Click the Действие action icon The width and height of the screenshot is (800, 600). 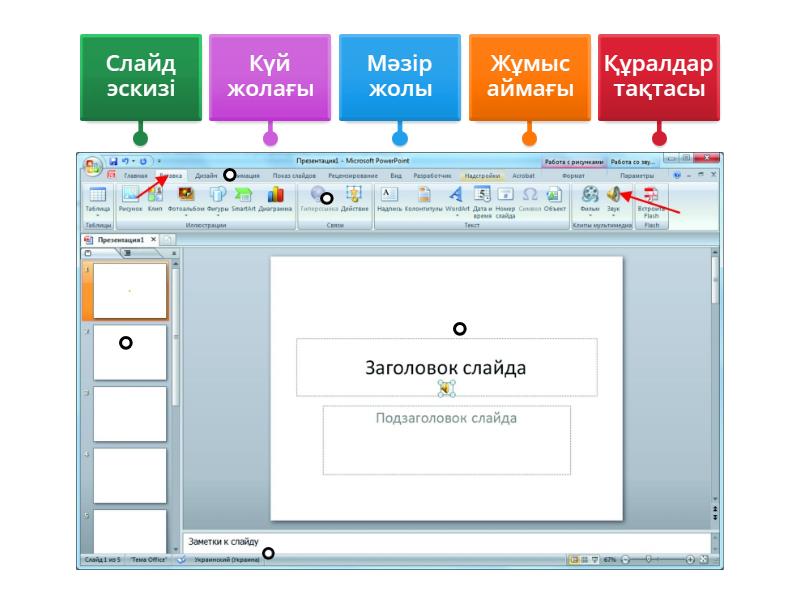(x=354, y=198)
